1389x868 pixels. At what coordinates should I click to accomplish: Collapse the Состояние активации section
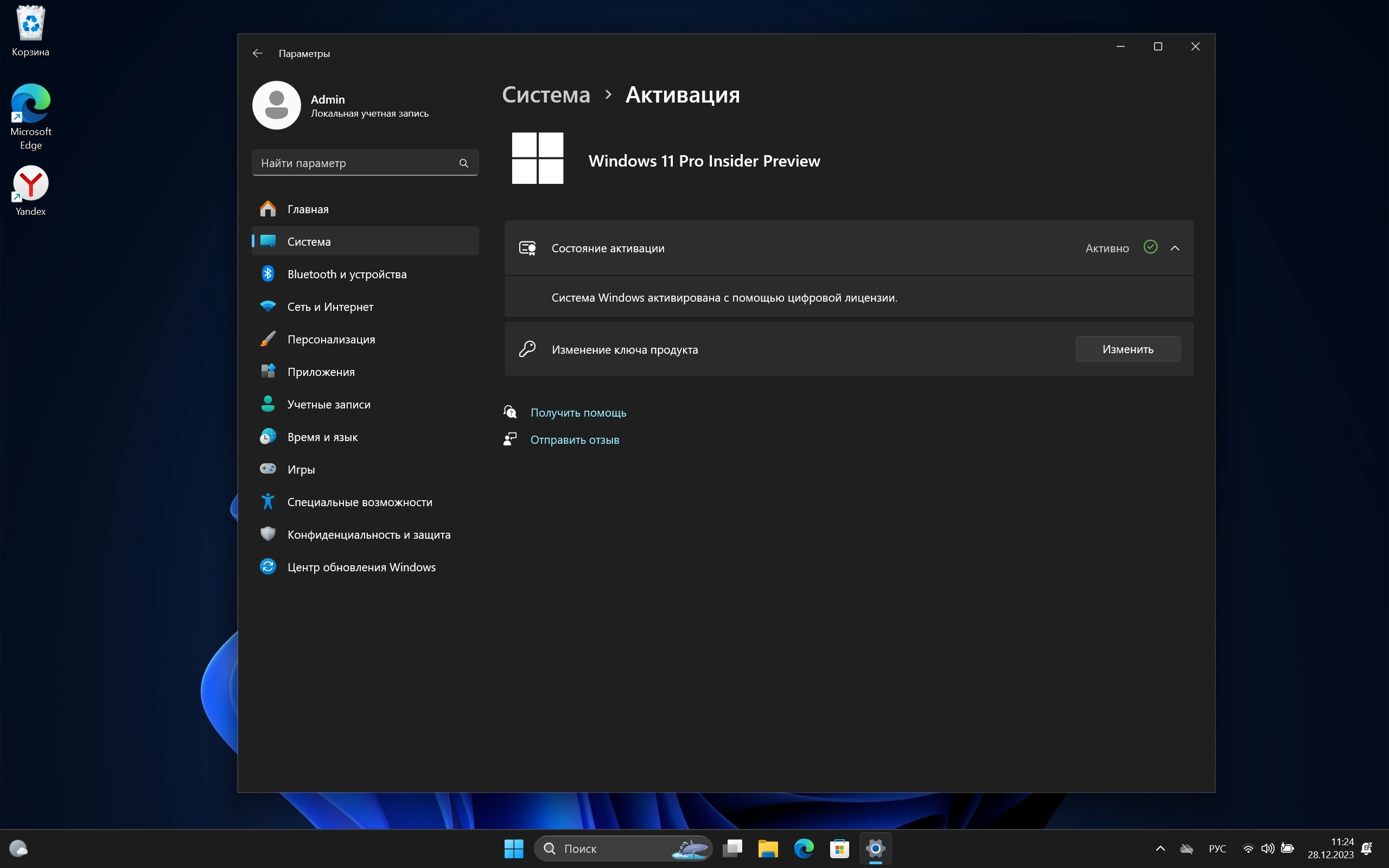[1175, 248]
